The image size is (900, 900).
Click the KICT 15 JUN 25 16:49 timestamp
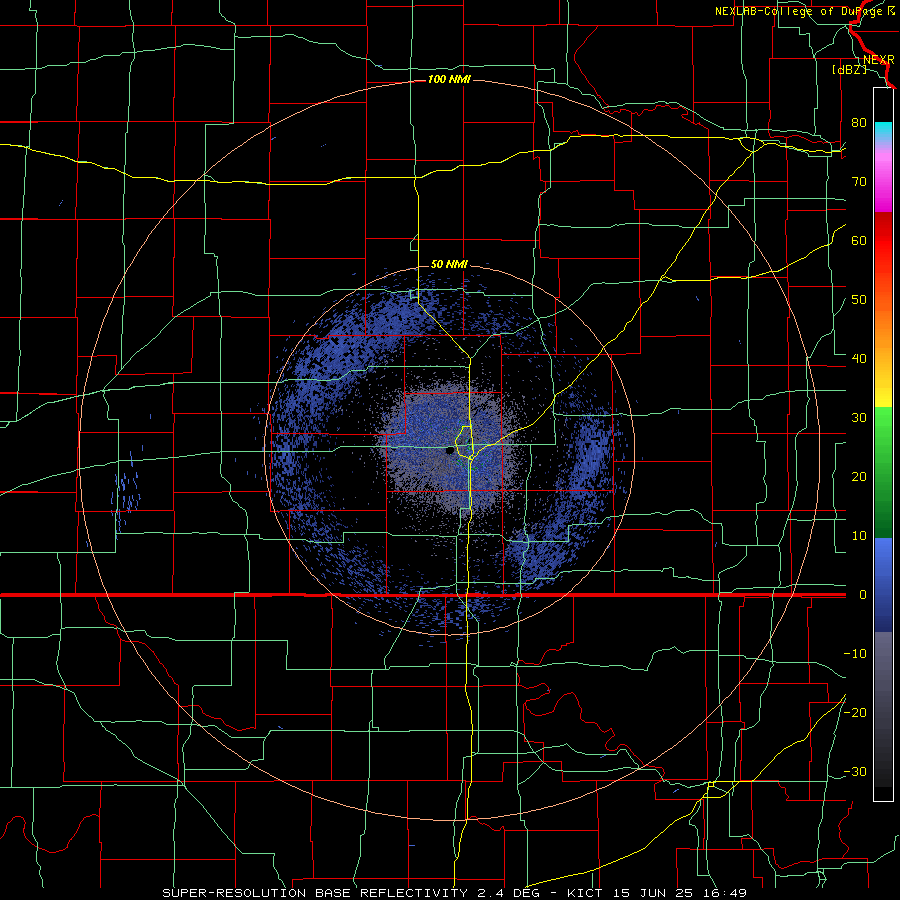point(657,893)
